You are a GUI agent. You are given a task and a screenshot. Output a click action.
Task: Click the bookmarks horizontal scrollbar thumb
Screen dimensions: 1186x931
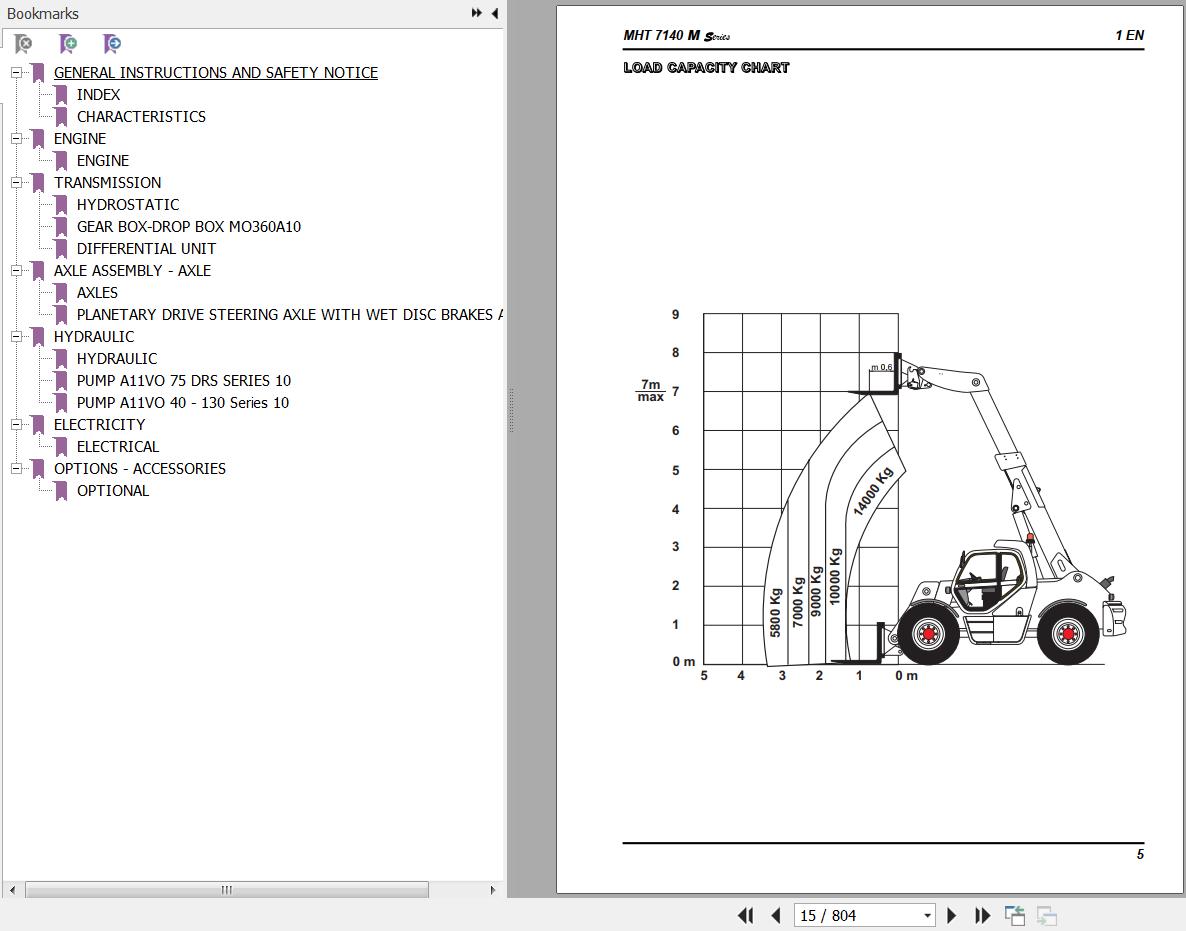point(227,889)
